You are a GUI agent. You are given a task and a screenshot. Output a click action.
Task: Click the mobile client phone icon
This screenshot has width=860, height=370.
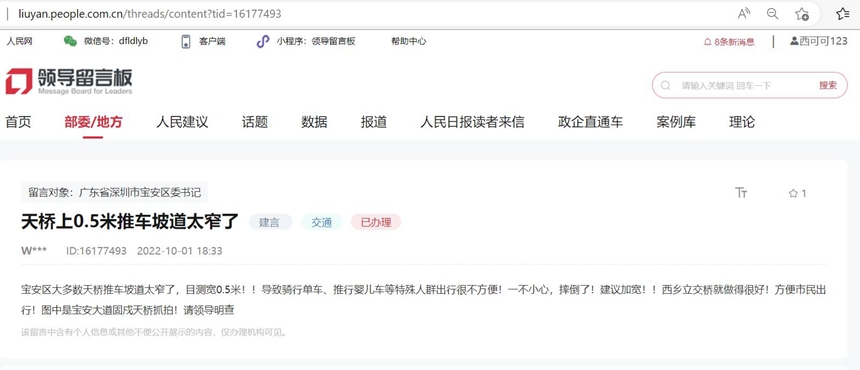186,41
